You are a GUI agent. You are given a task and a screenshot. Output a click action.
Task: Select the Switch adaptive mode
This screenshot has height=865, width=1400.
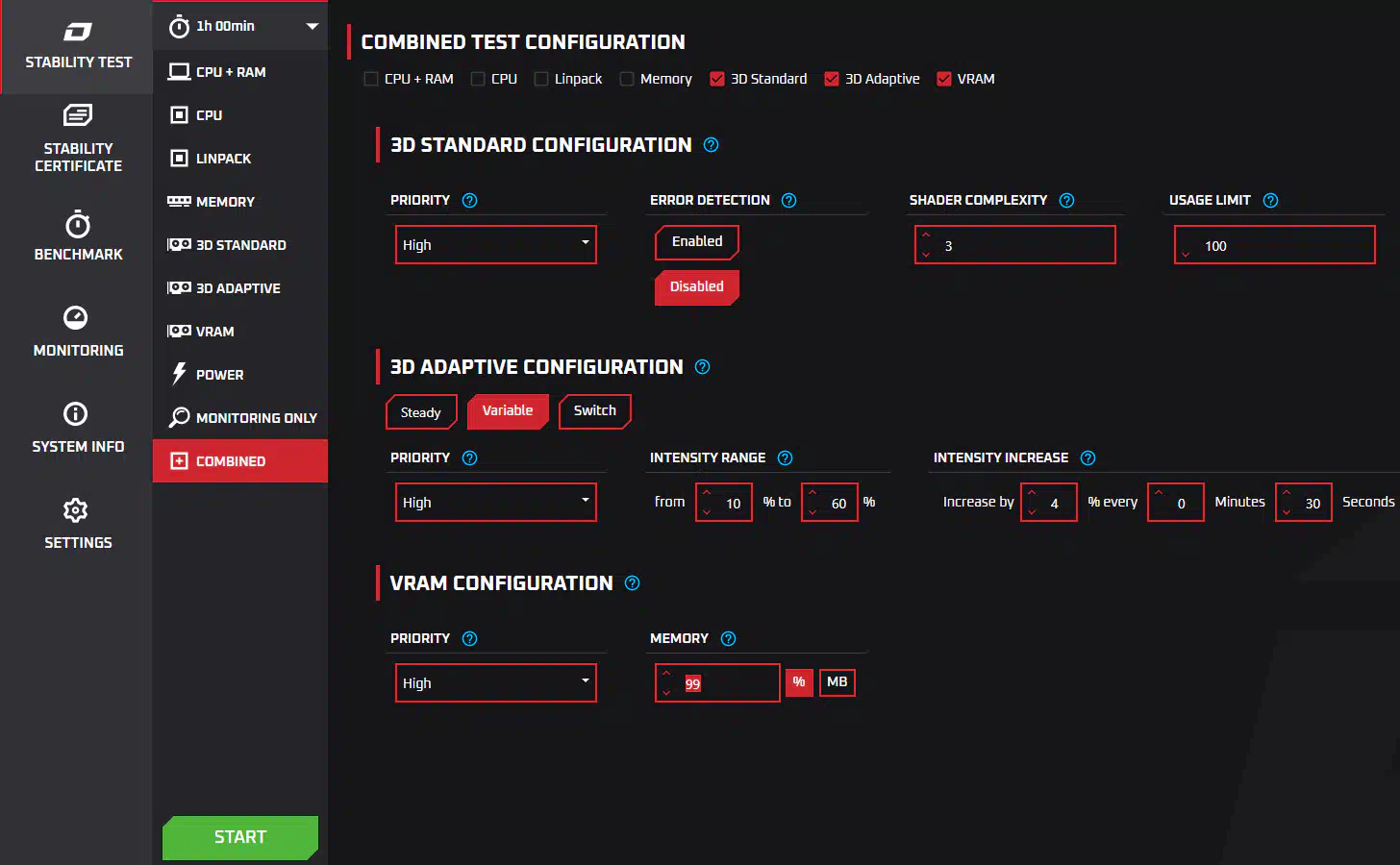coord(595,411)
